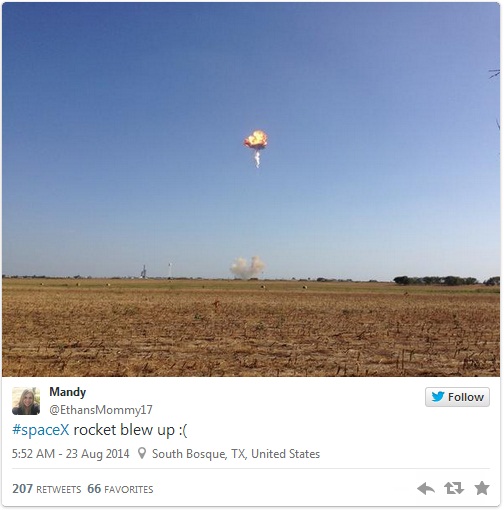Follow Mandy using the Follow button label
504x510 pixels.
(465, 397)
